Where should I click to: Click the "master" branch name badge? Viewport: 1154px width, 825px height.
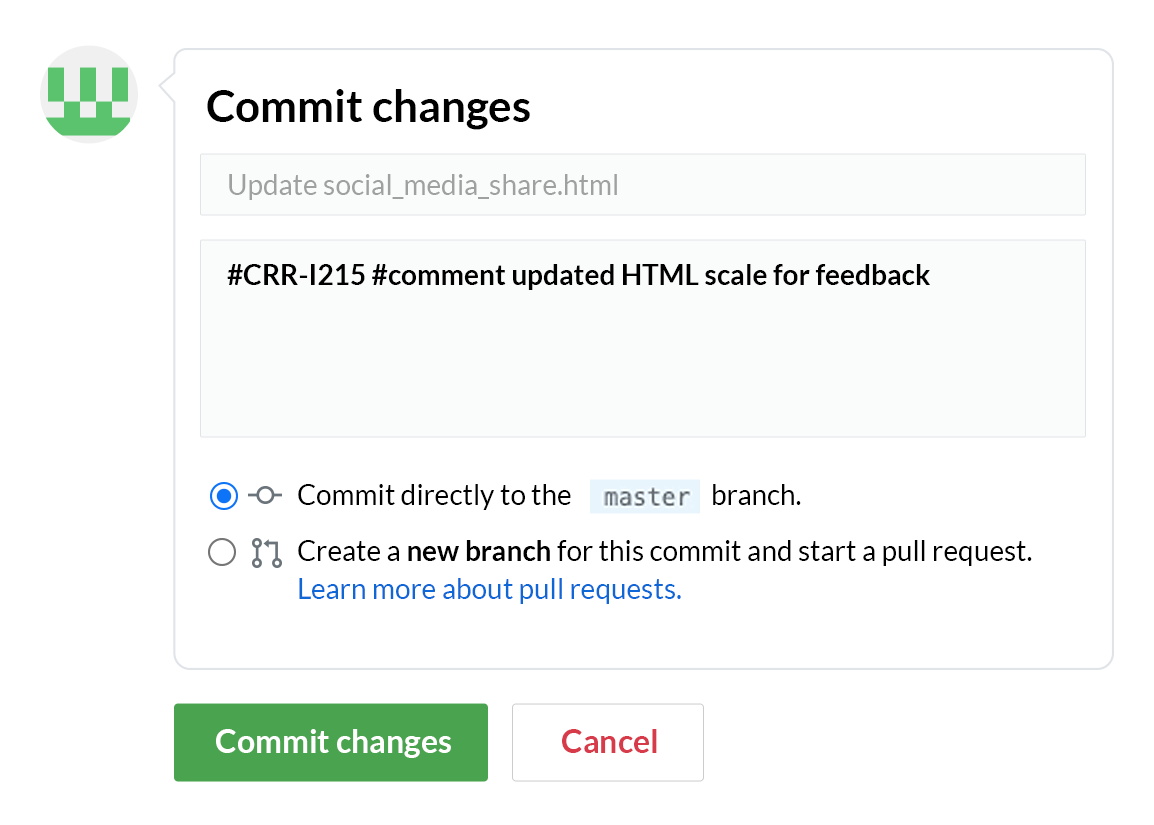coord(646,497)
